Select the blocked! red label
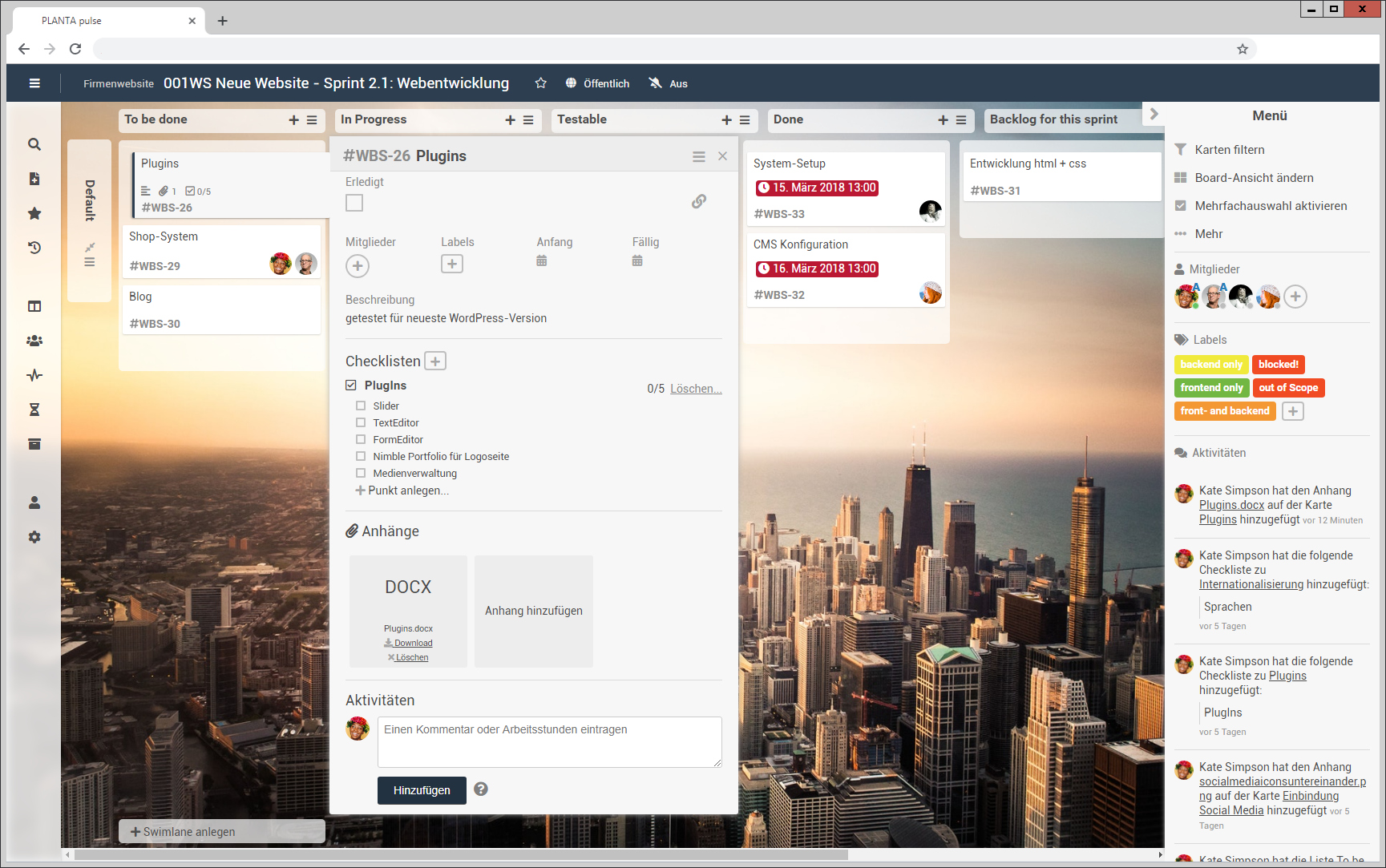The width and height of the screenshot is (1386, 868). (x=1279, y=365)
